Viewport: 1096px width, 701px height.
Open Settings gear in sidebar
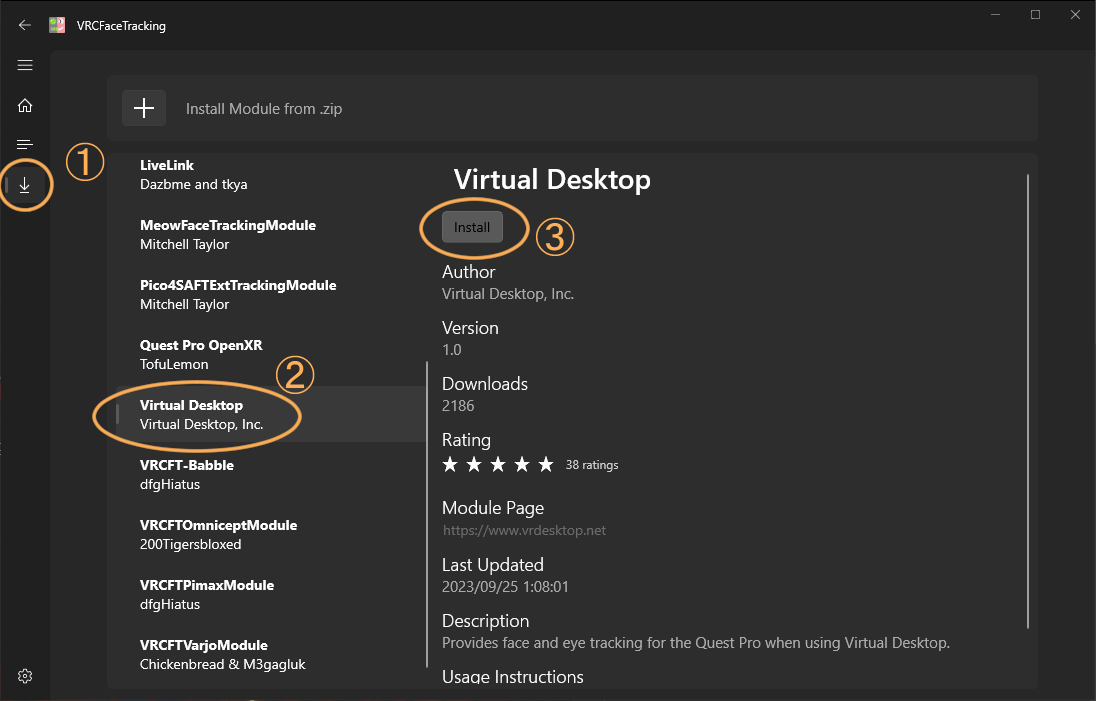pyautogui.click(x=25, y=676)
